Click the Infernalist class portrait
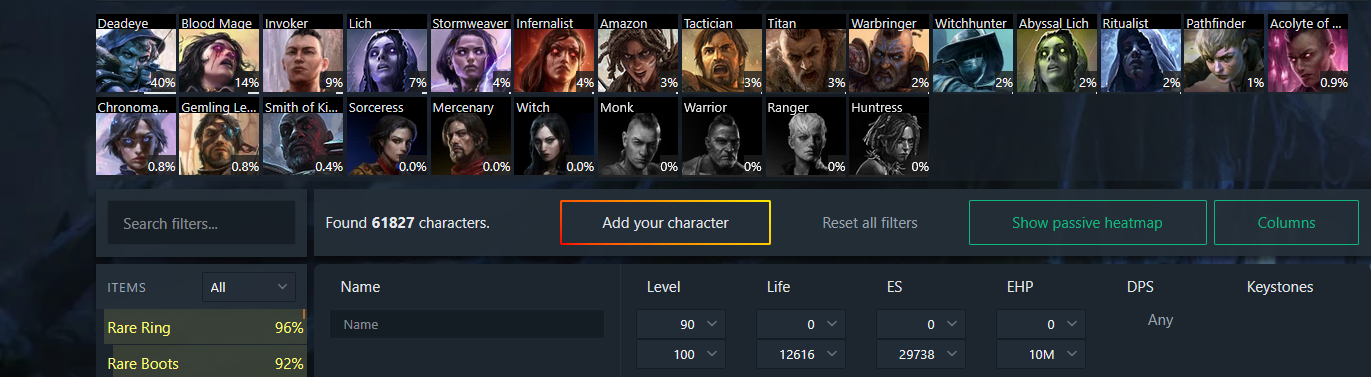This screenshot has width=1371, height=377. 555,54
